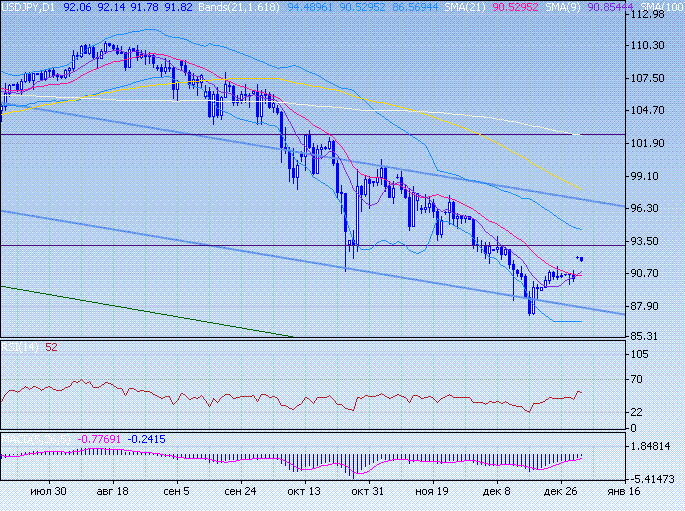Viewport: 685px width, 511px height.
Task: Select the июл 30 date on timeline
Action: (x=48, y=492)
